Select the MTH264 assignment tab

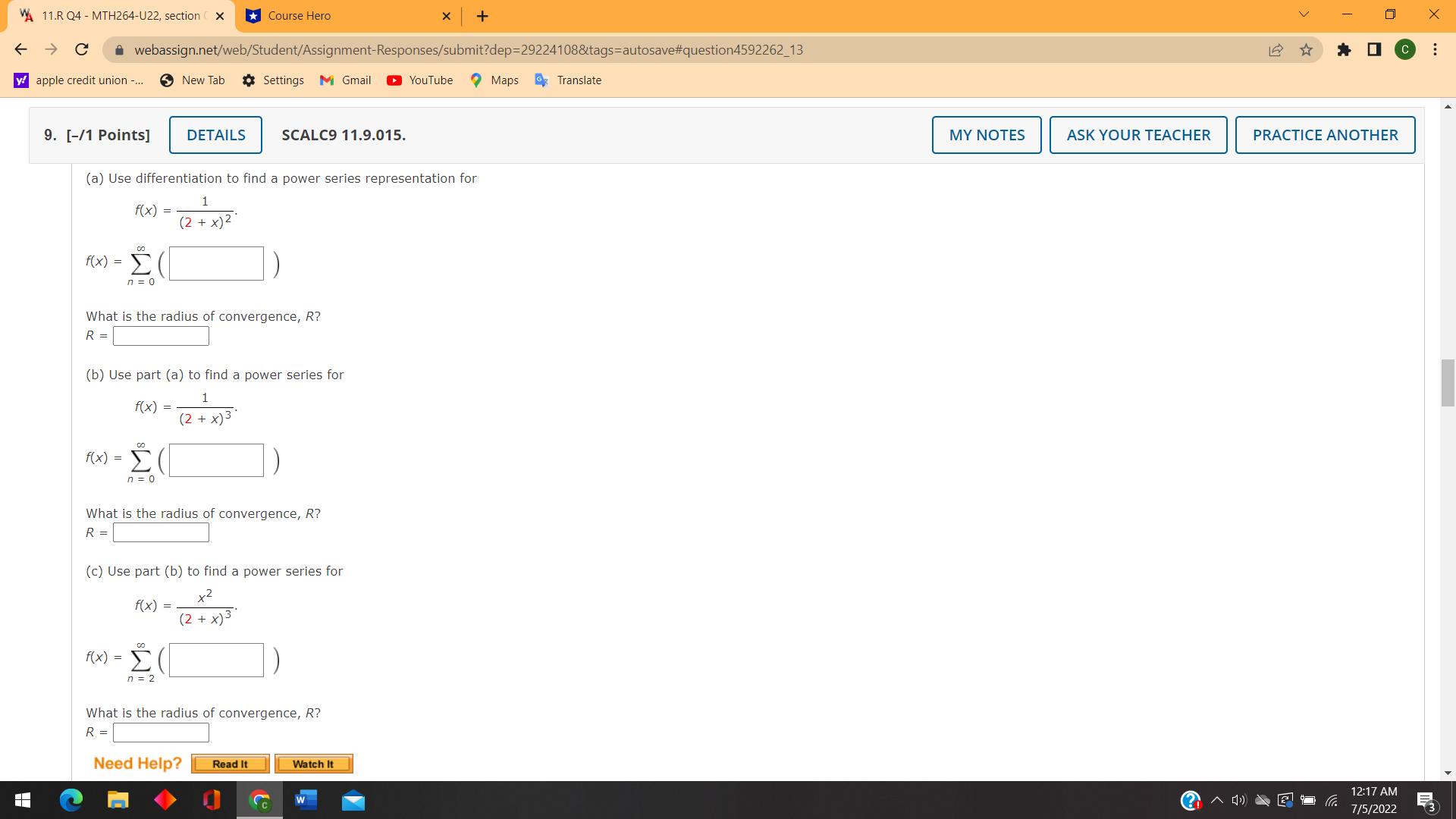point(114,15)
